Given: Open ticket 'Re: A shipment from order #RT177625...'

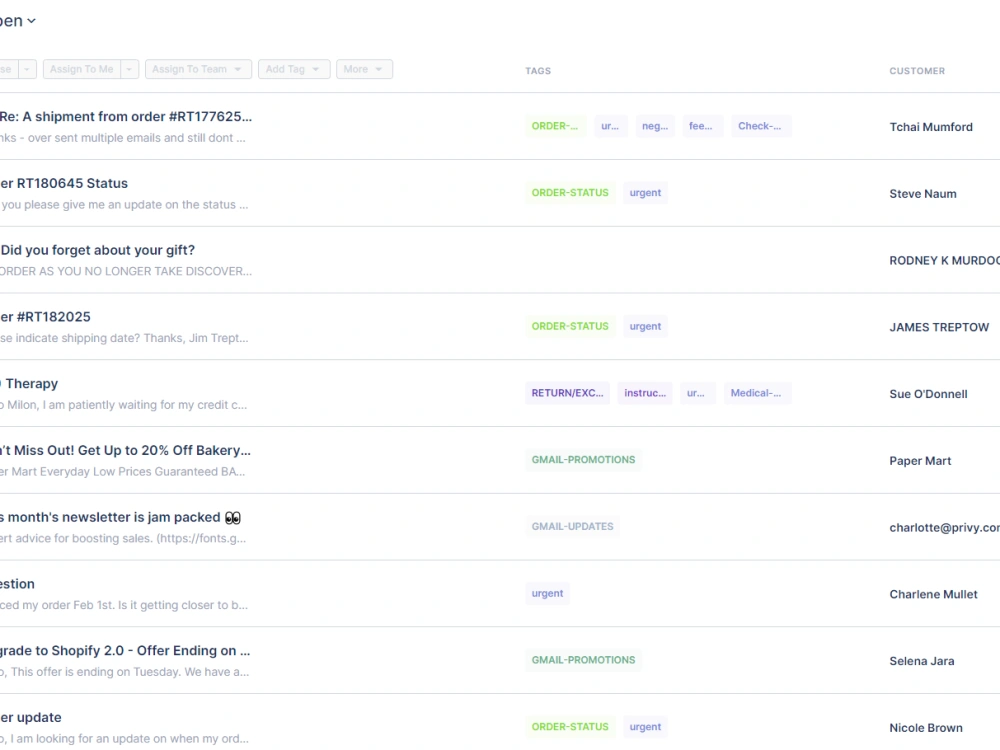Looking at the screenshot, I should tap(126, 117).
